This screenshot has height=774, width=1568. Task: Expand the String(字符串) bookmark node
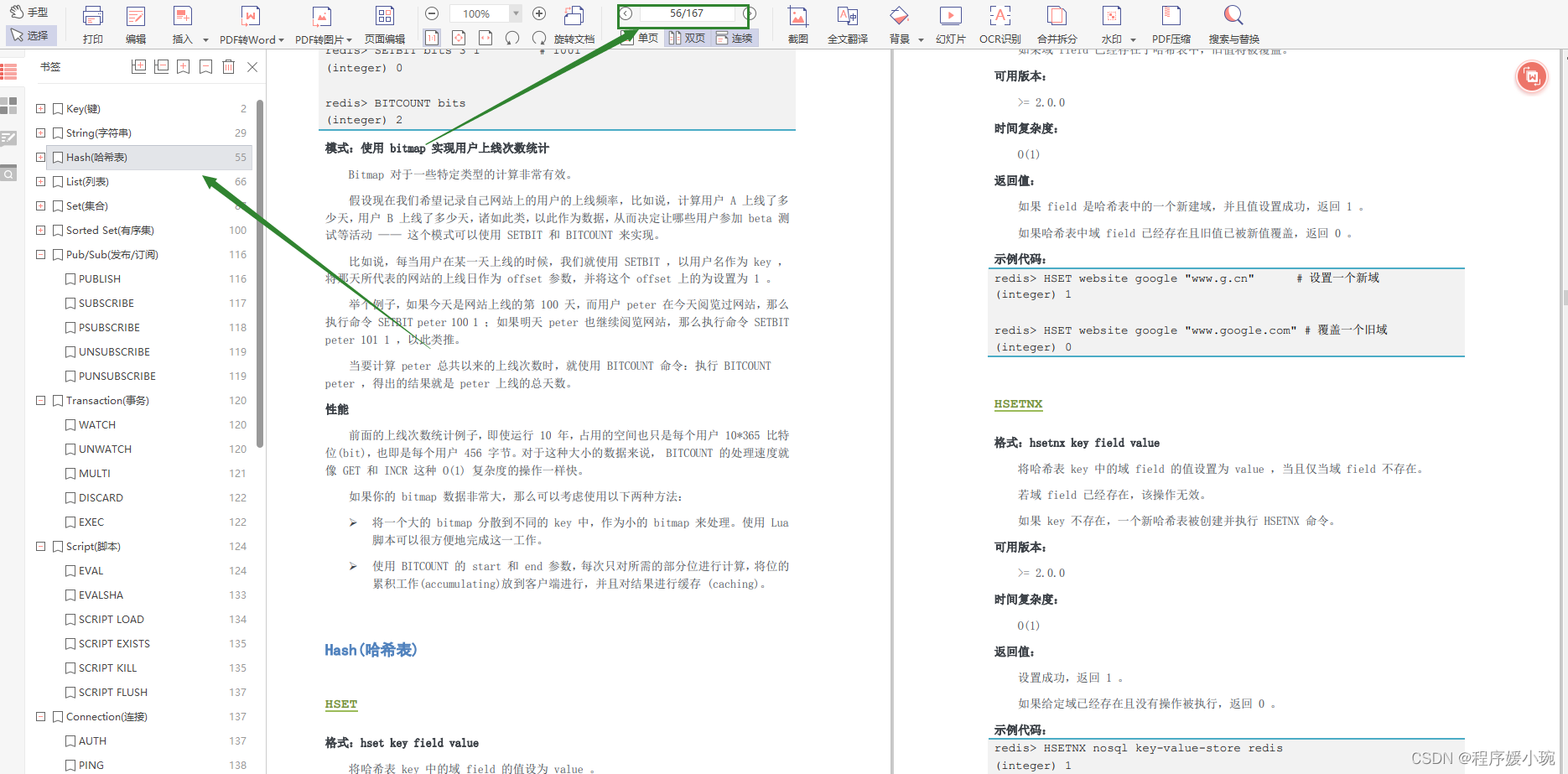[40, 133]
